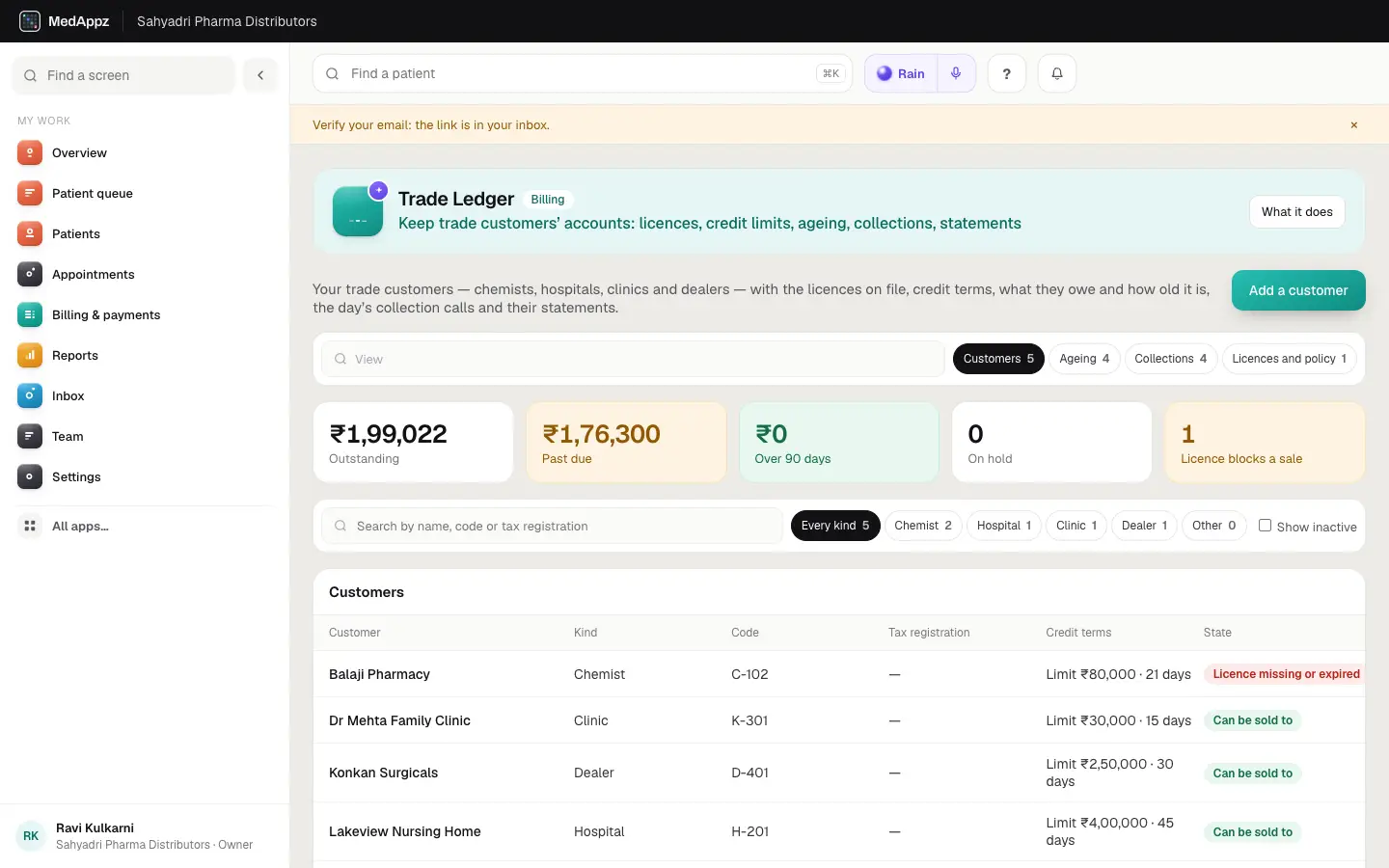Image resolution: width=1389 pixels, height=868 pixels.
Task: Click the microphone voice input icon
Action: pos(956,73)
